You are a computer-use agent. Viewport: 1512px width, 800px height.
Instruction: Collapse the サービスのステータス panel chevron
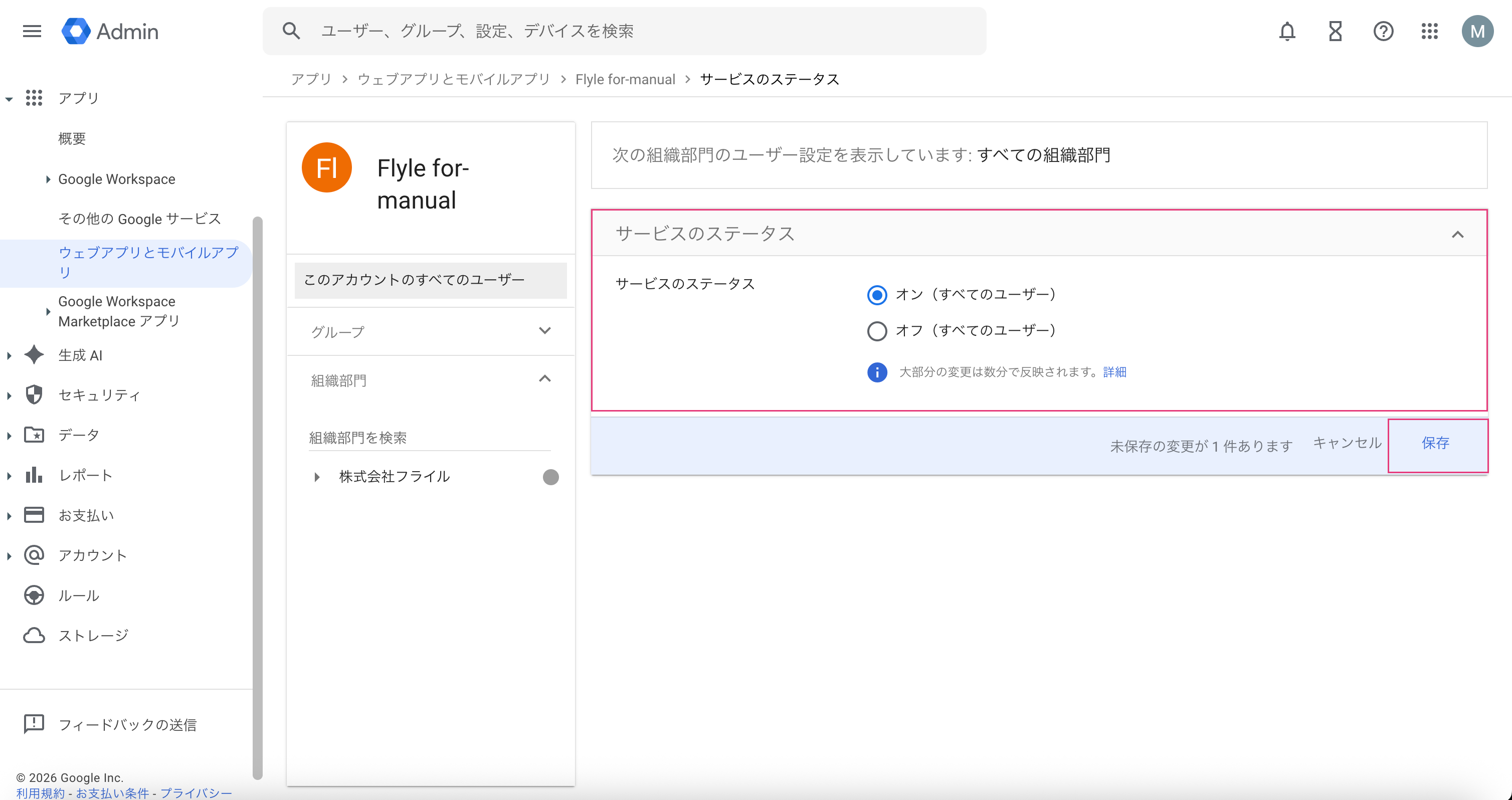tap(1457, 235)
